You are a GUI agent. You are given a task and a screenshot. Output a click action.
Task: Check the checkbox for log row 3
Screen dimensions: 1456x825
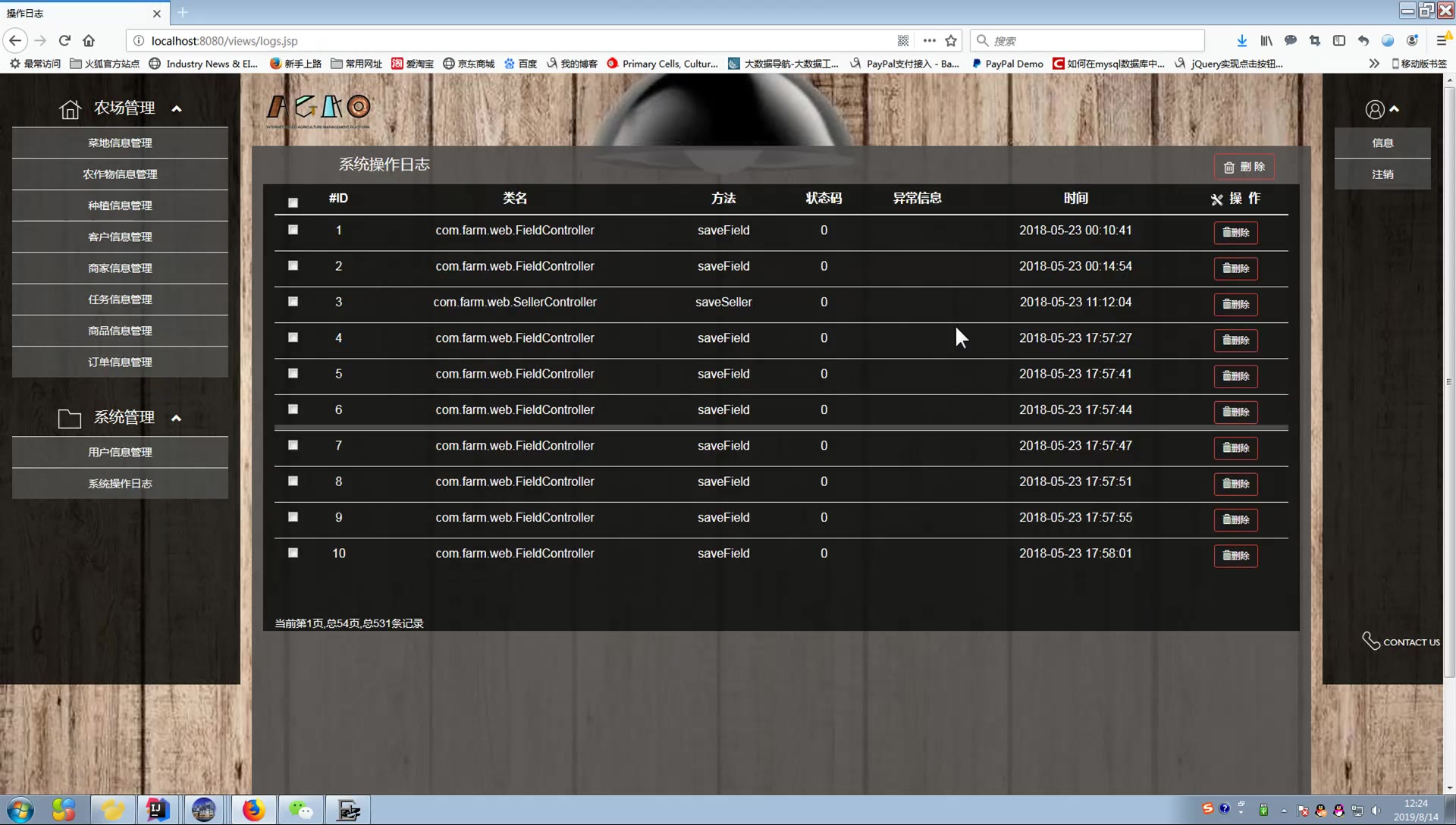(x=293, y=302)
